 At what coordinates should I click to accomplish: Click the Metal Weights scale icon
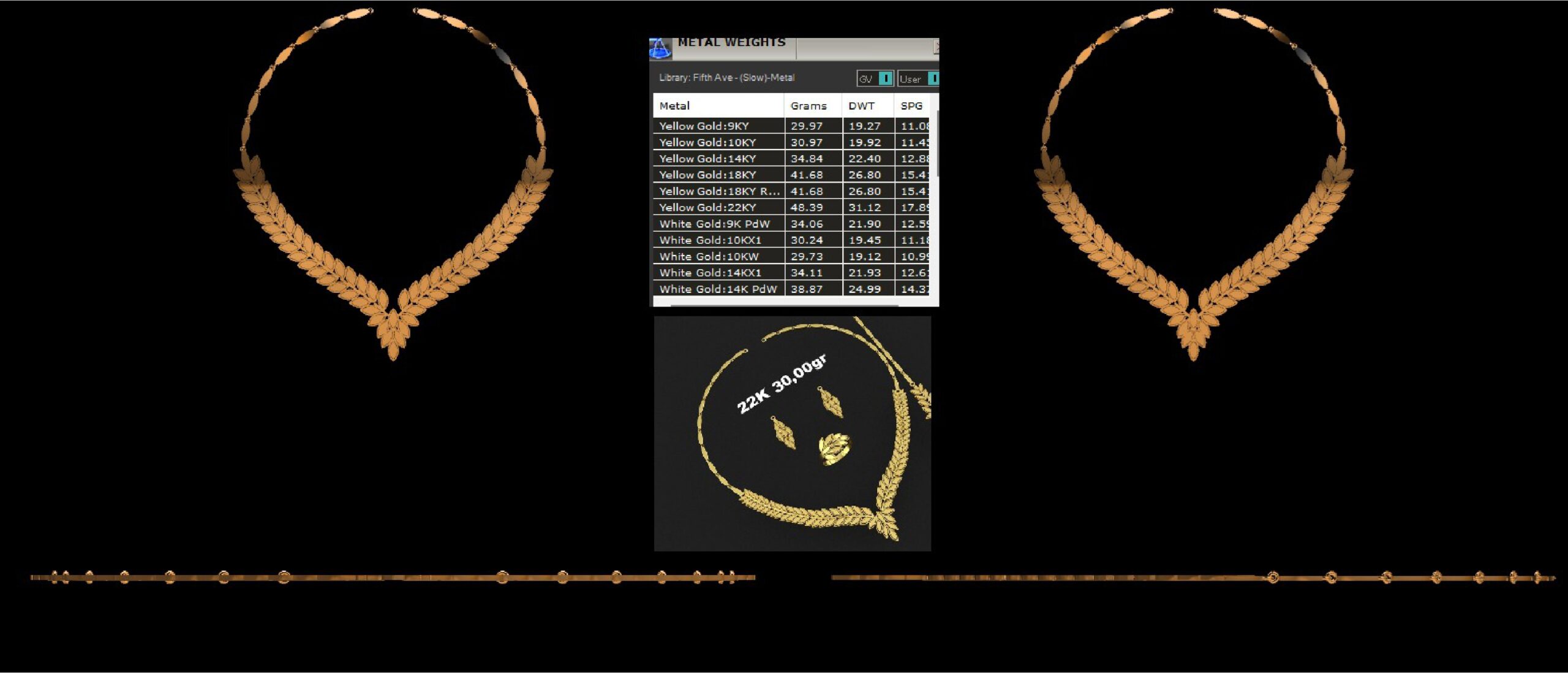coord(660,49)
